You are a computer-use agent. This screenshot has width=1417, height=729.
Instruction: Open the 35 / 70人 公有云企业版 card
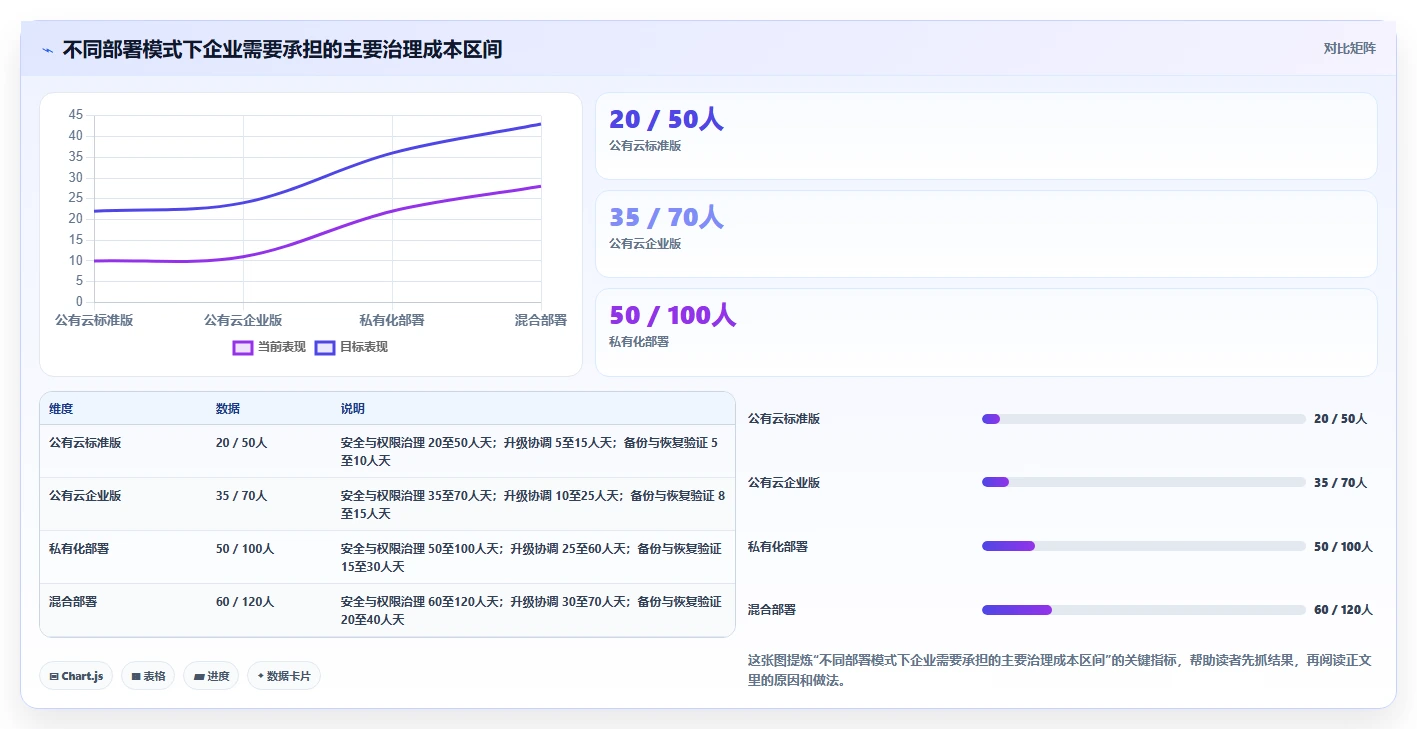(x=986, y=234)
